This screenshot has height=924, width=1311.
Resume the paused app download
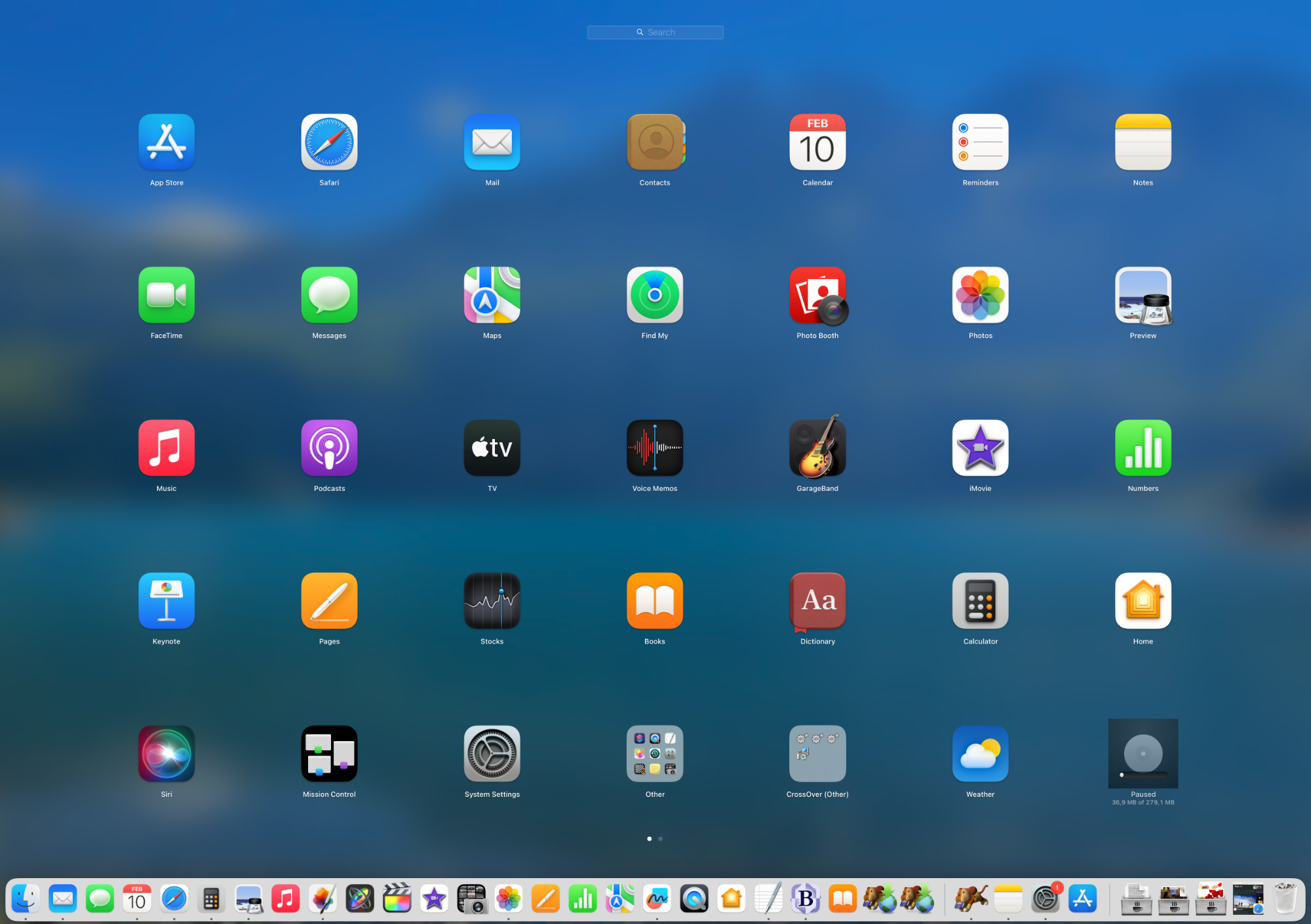coord(1143,754)
